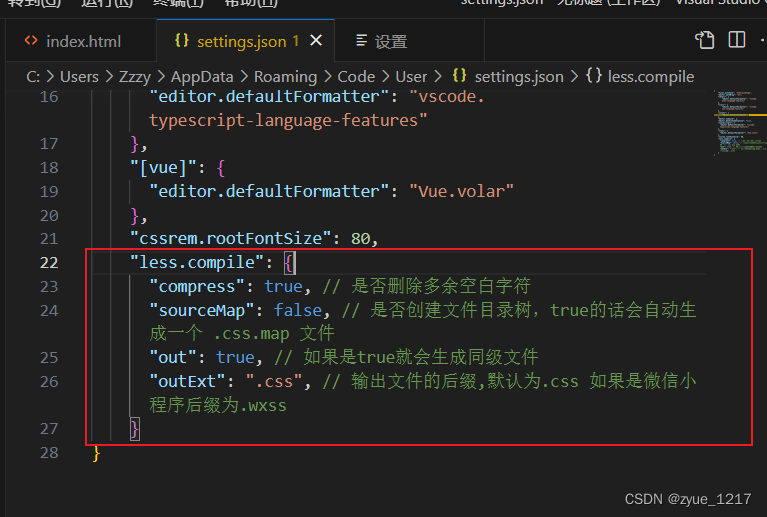Select the Users breadcrumb segment
This screenshot has width=767, height=517.
click(79, 77)
